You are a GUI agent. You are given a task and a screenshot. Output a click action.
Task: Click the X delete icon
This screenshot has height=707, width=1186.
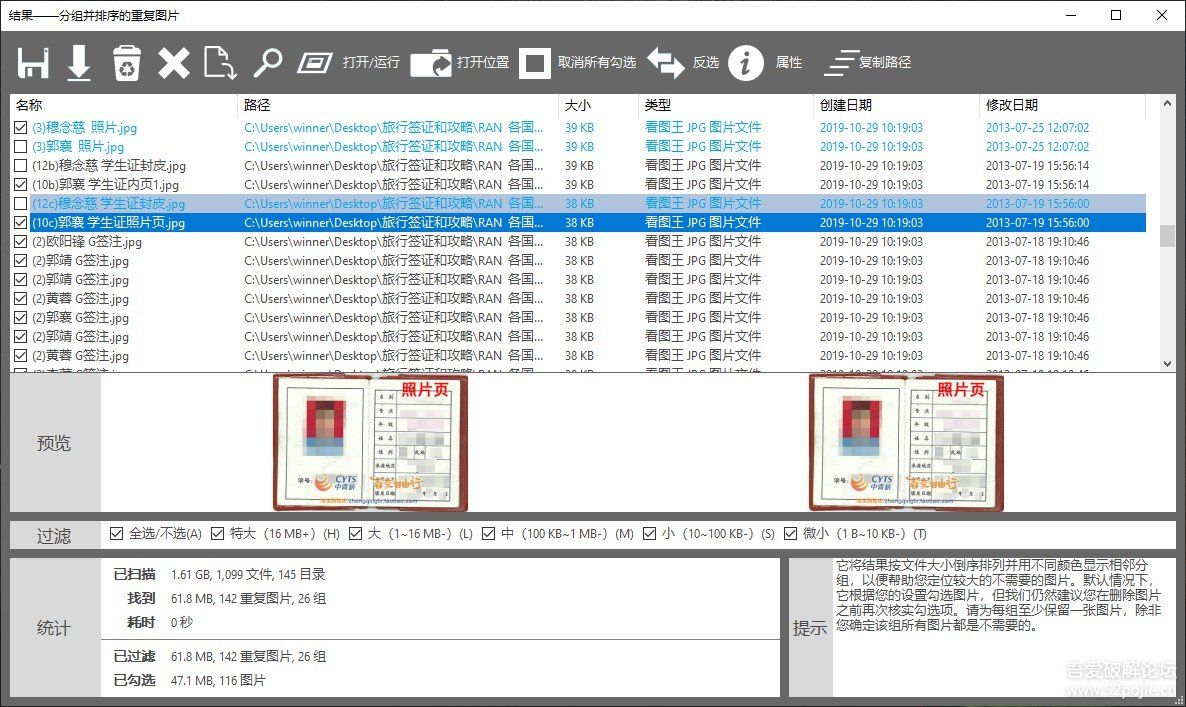(173, 62)
